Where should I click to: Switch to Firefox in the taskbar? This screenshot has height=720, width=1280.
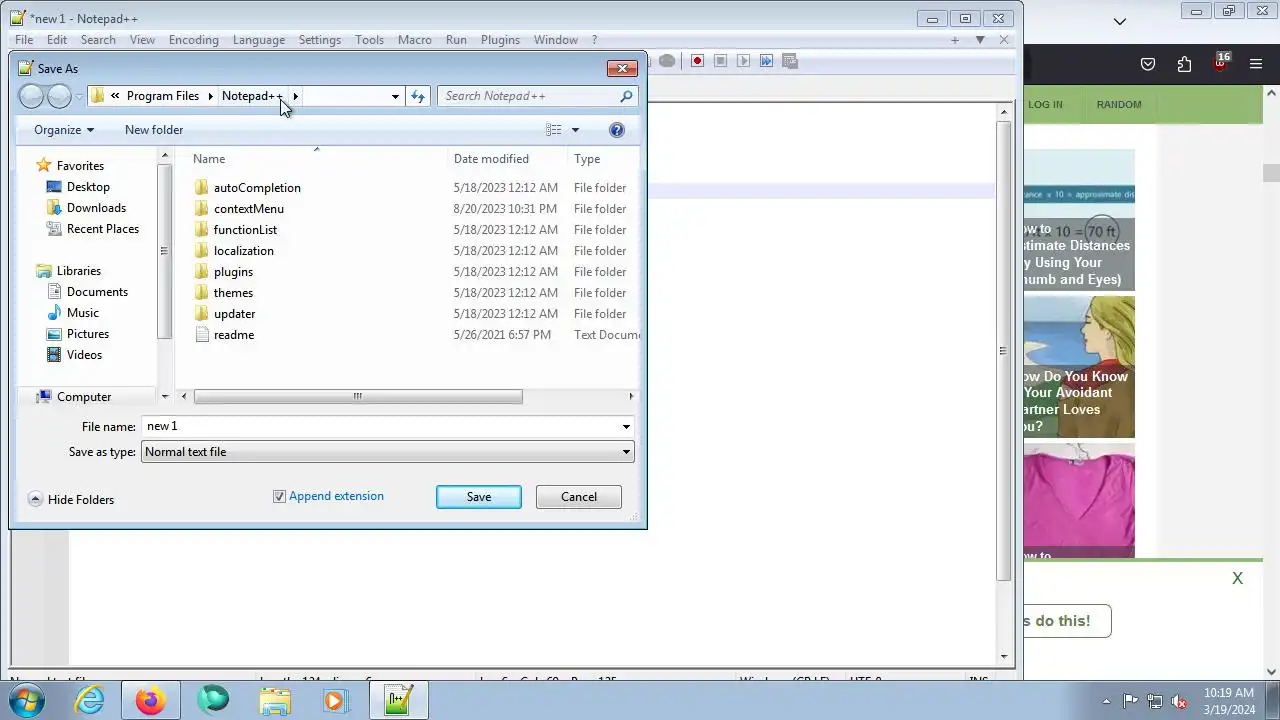pyautogui.click(x=151, y=700)
